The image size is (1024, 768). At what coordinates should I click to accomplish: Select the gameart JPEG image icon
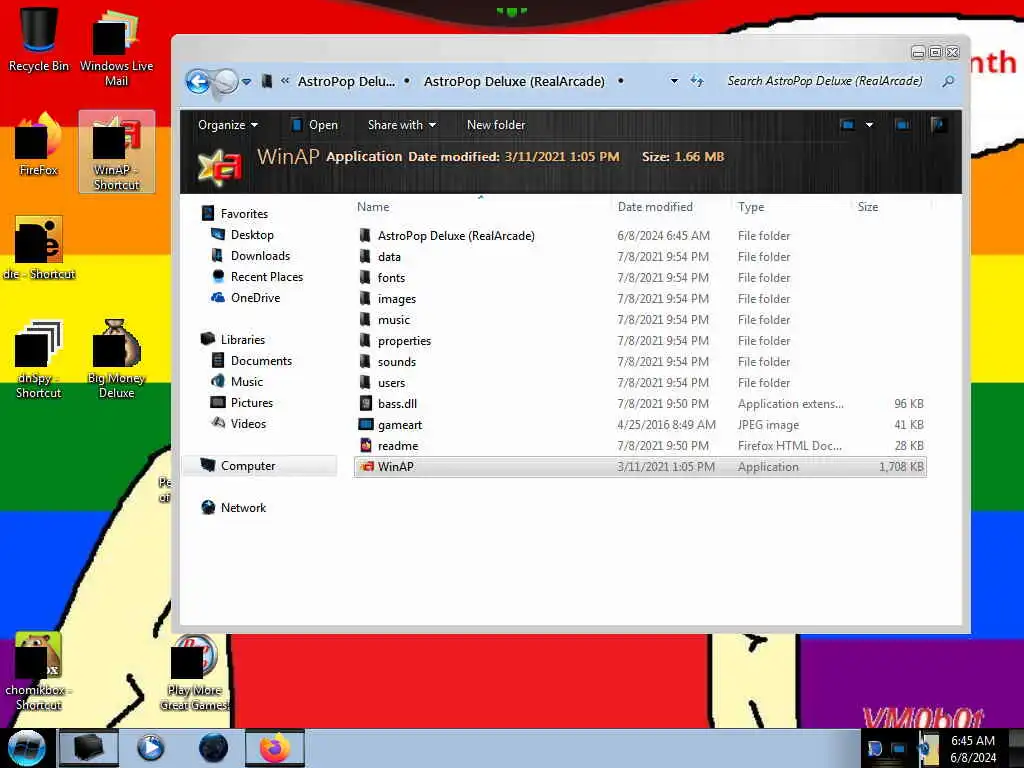(366, 424)
